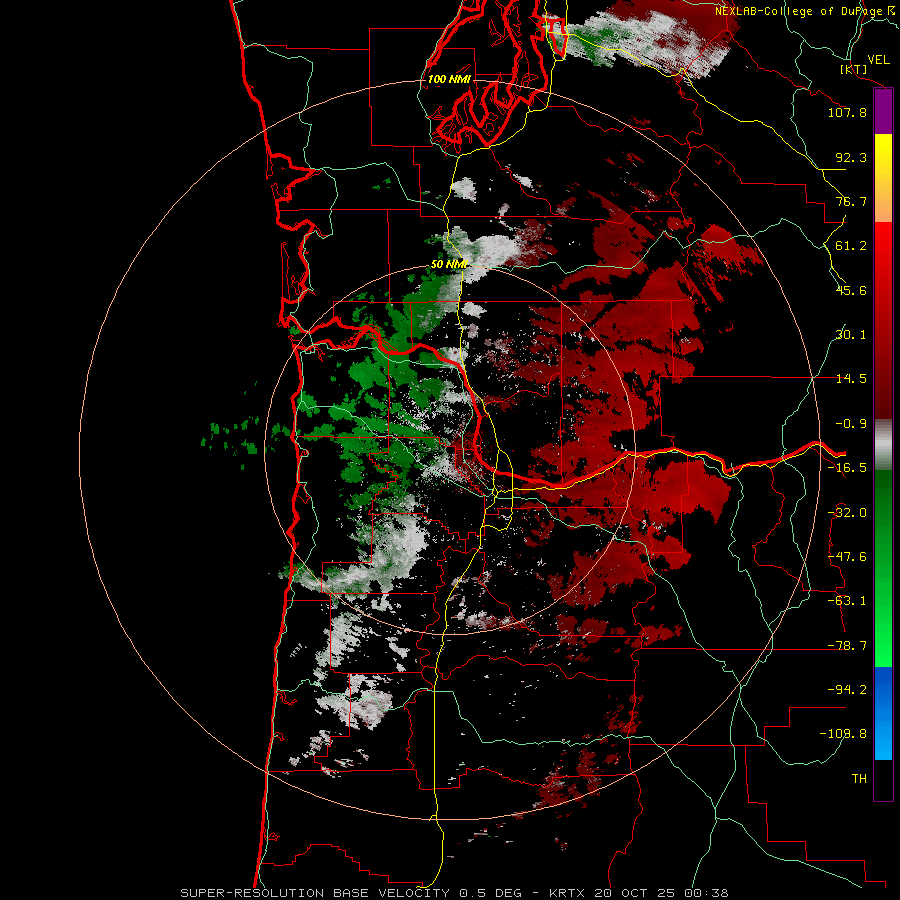Click the "50 NMI" range ring label

coord(449,265)
